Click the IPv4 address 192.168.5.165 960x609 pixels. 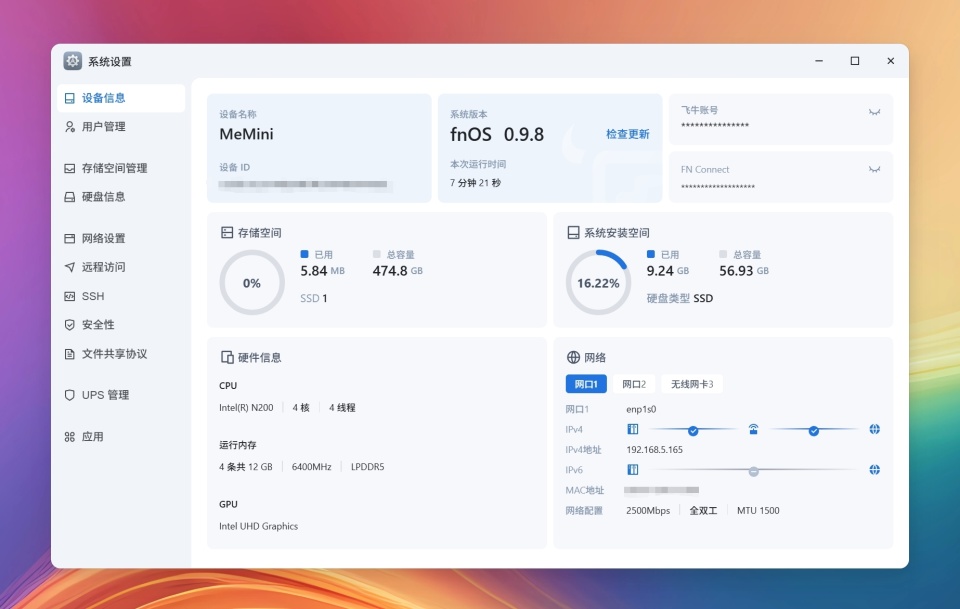[654, 449]
